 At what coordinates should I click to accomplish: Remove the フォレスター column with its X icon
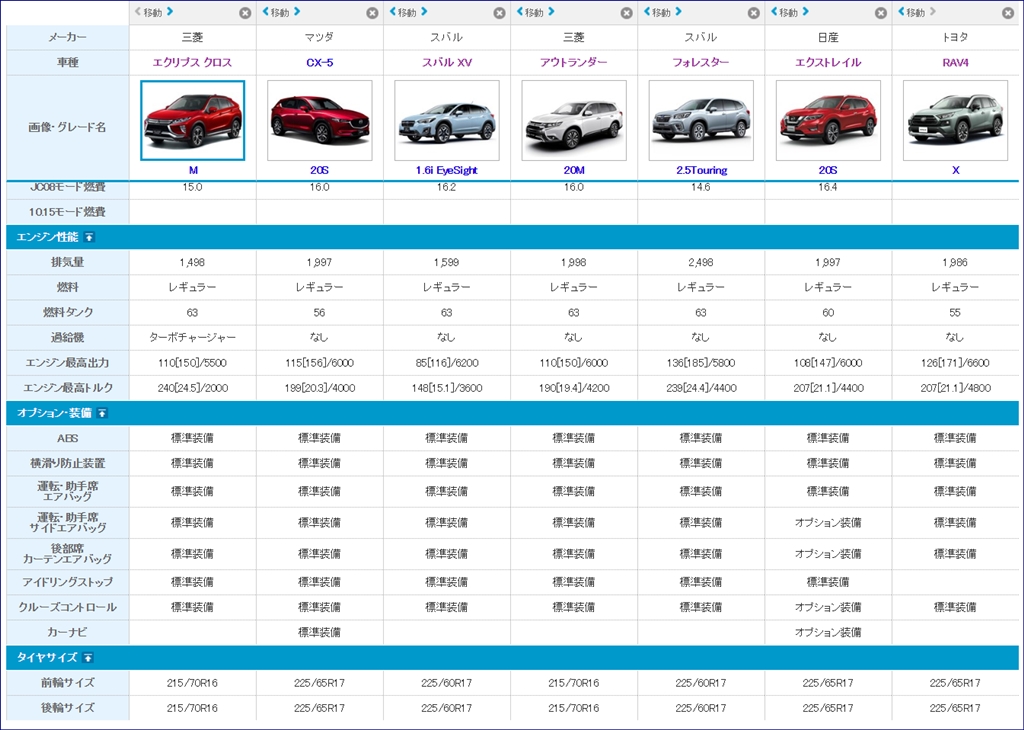tap(754, 13)
